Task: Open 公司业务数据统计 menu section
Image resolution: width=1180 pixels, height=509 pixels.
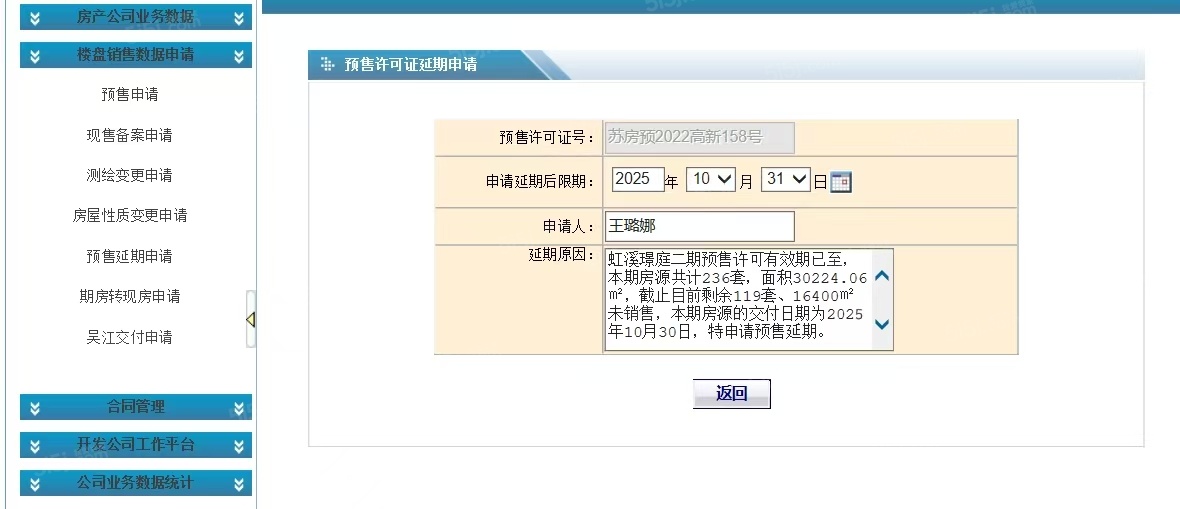Action: (x=135, y=483)
